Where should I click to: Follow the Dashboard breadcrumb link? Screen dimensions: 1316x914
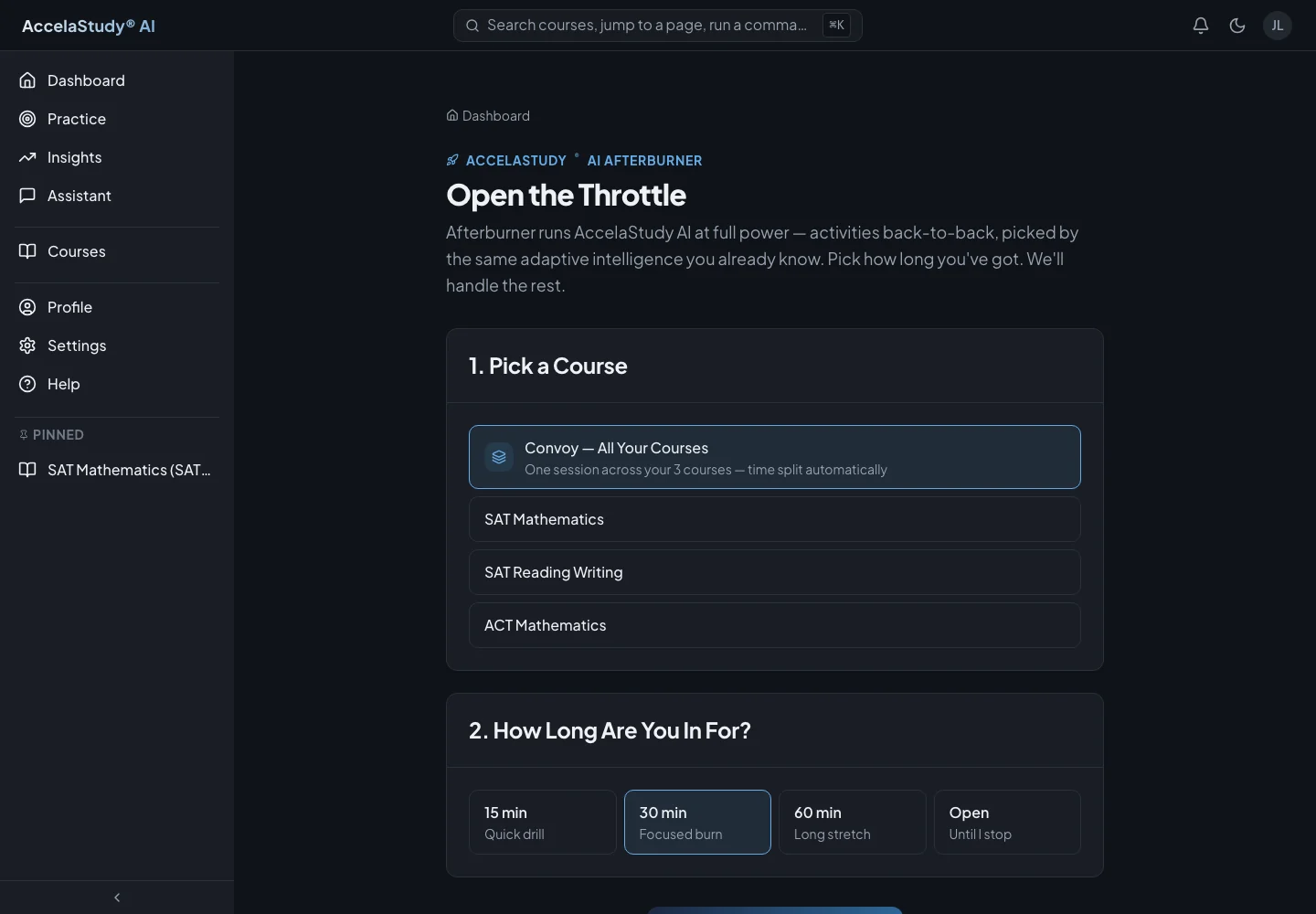[x=488, y=116]
